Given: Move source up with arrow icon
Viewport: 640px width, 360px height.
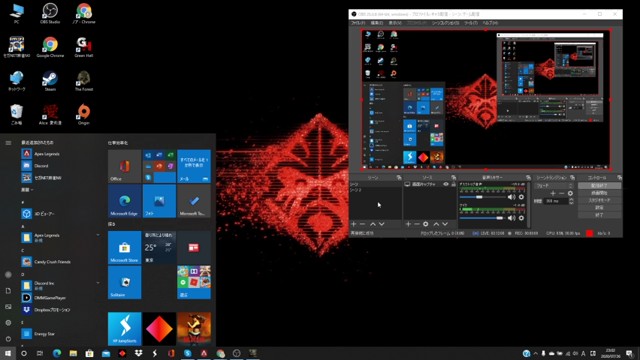Looking at the screenshot, I should pyautogui.click(x=436, y=224).
